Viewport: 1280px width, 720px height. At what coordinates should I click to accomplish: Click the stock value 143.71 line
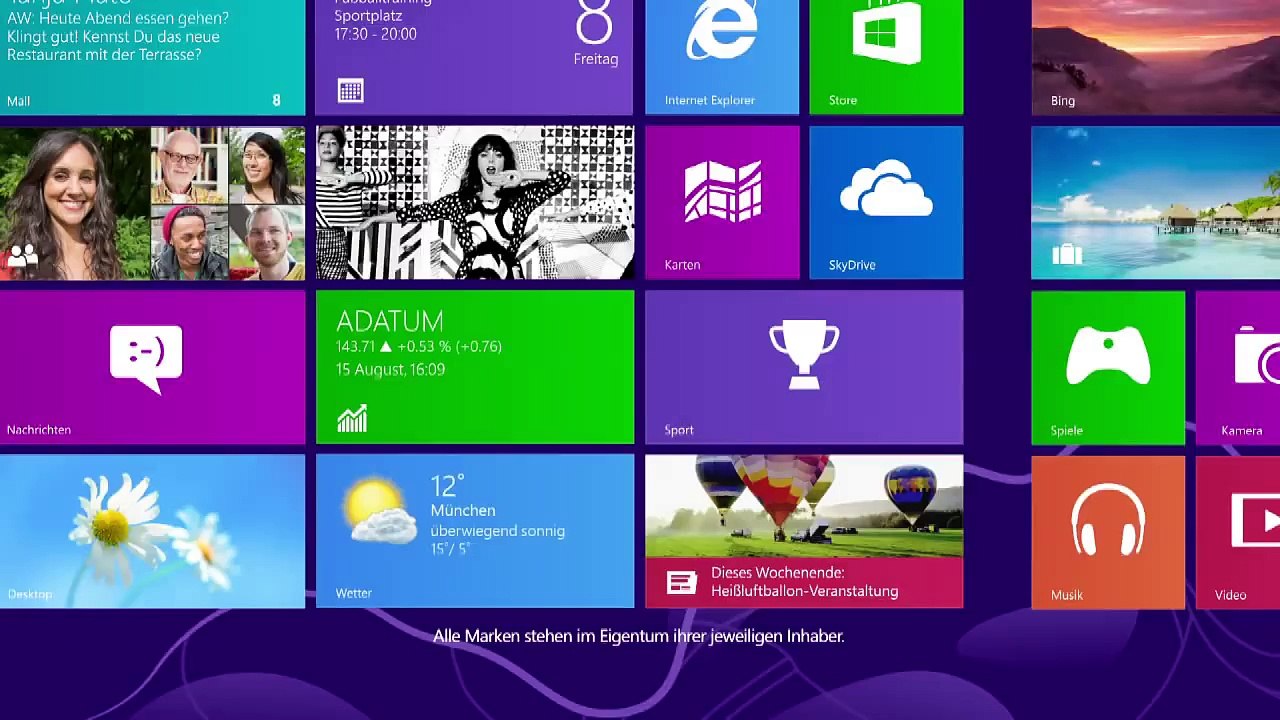(419, 346)
